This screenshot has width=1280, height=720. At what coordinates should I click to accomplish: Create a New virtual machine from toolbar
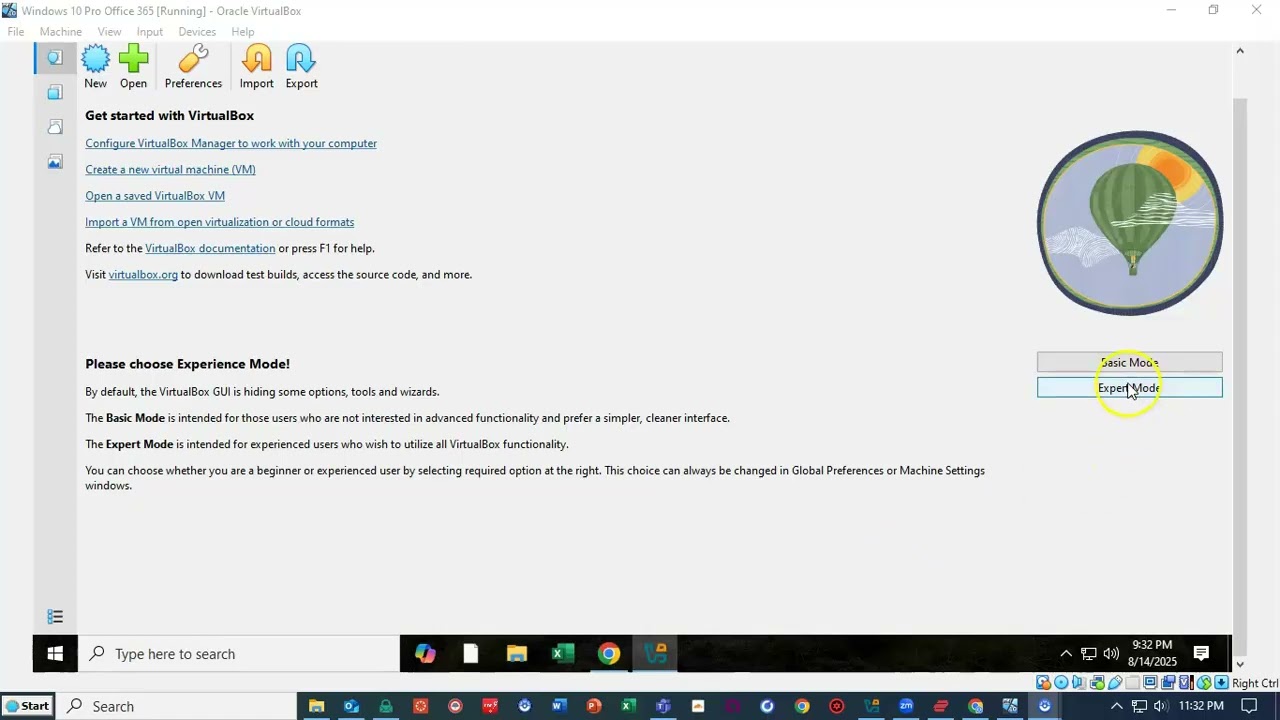(x=95, y=67)
